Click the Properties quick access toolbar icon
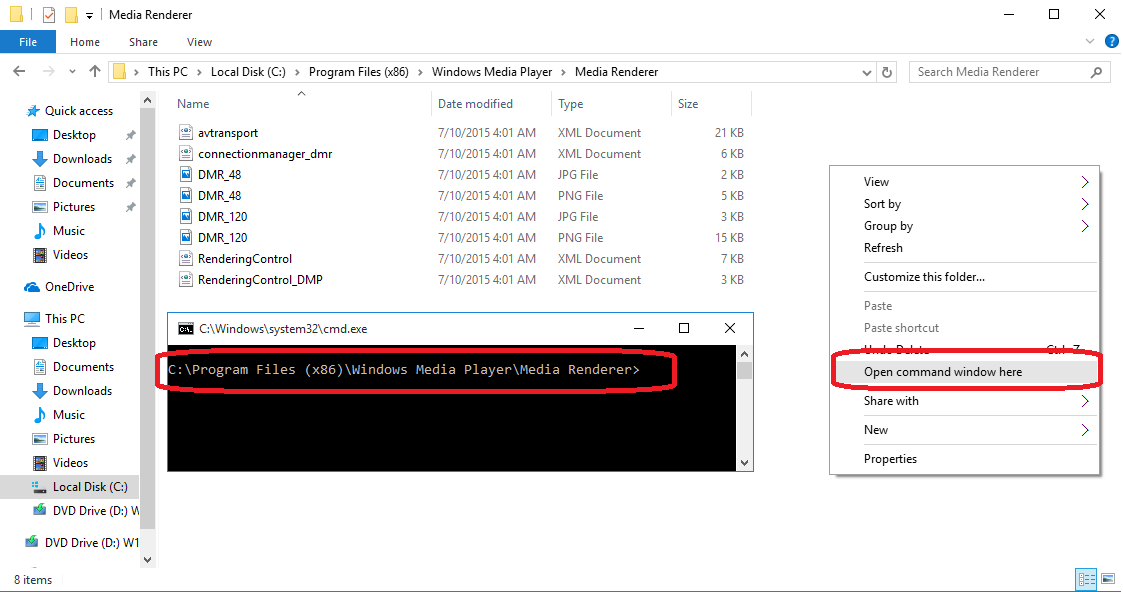The width and height of the screenshot is (1123, 592). (x=49, y=14)
